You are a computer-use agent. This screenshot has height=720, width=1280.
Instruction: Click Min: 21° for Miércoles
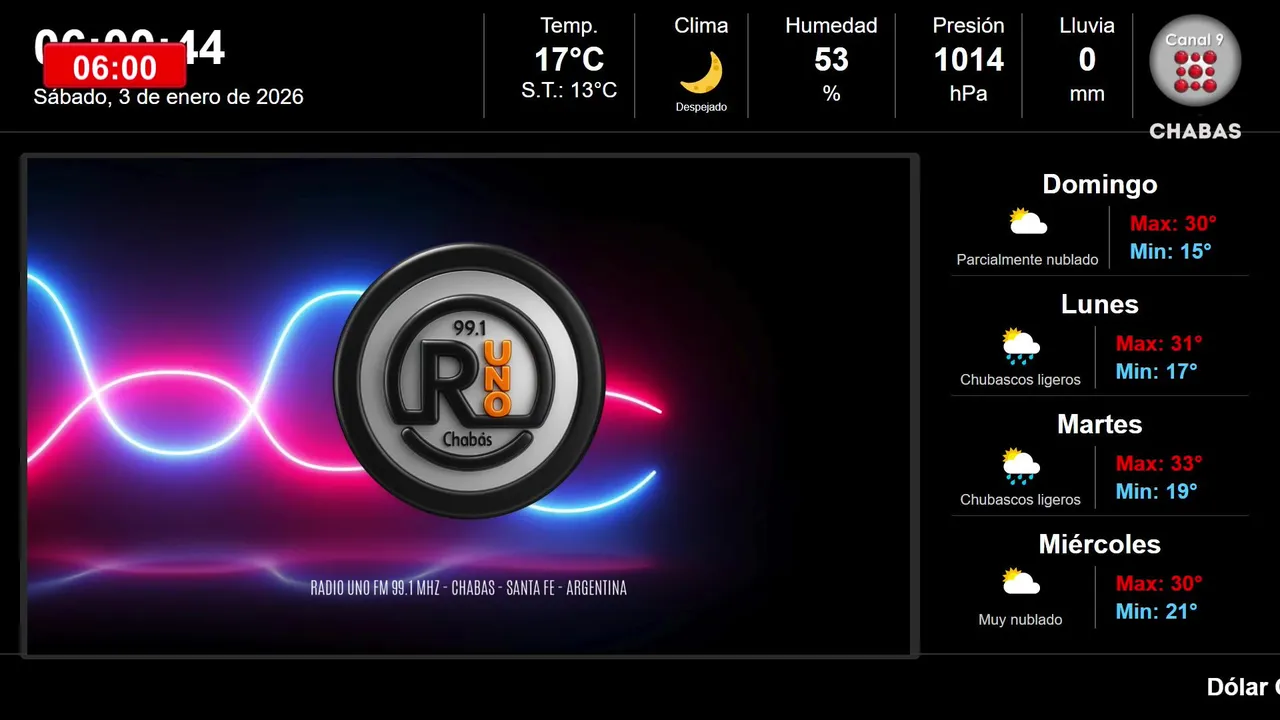coord(1156,612)
